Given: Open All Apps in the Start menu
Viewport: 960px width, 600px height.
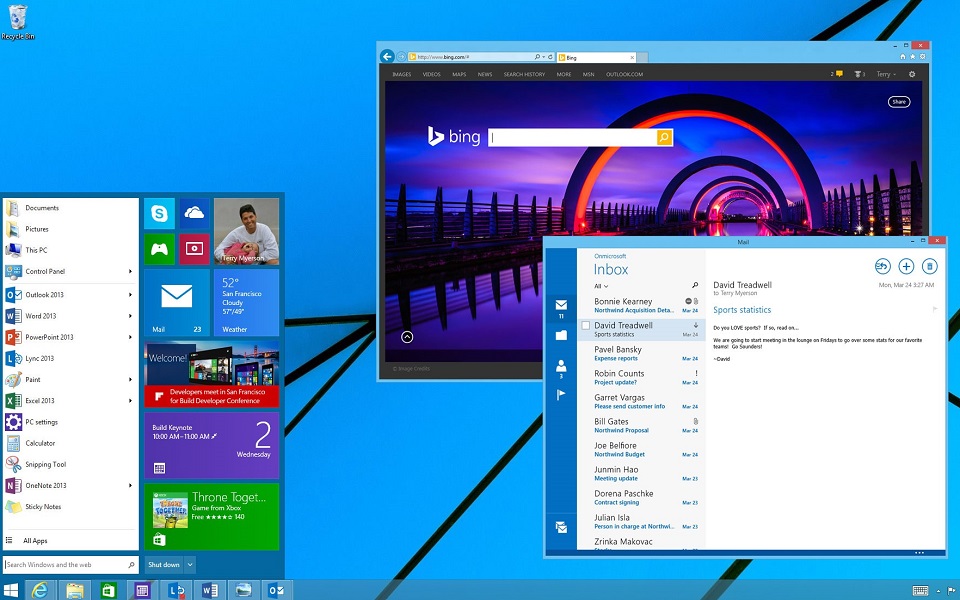Looking at the screenshot, I should click(x=36, y=539).
